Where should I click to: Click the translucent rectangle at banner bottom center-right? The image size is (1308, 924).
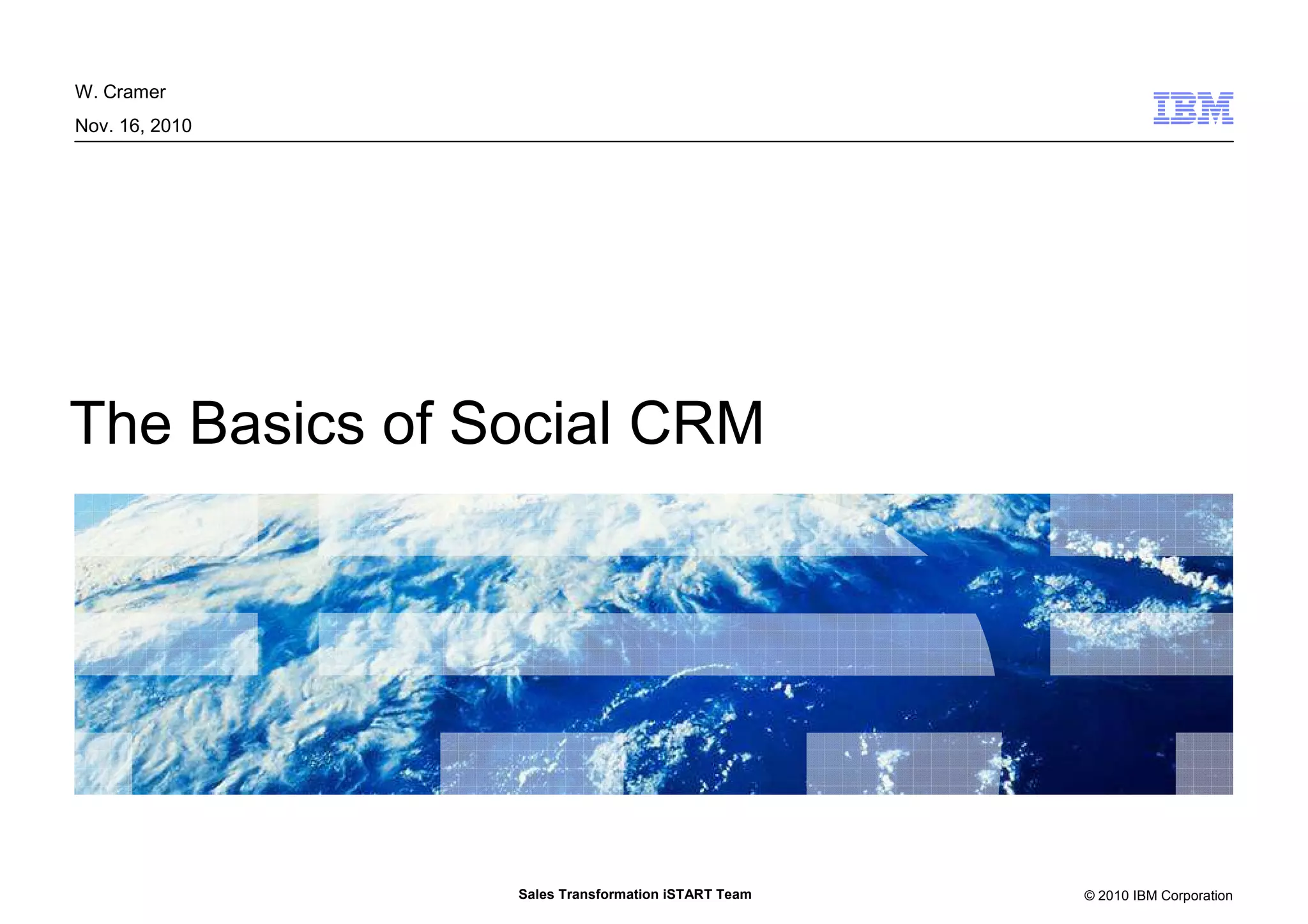[x=902, y=763]
